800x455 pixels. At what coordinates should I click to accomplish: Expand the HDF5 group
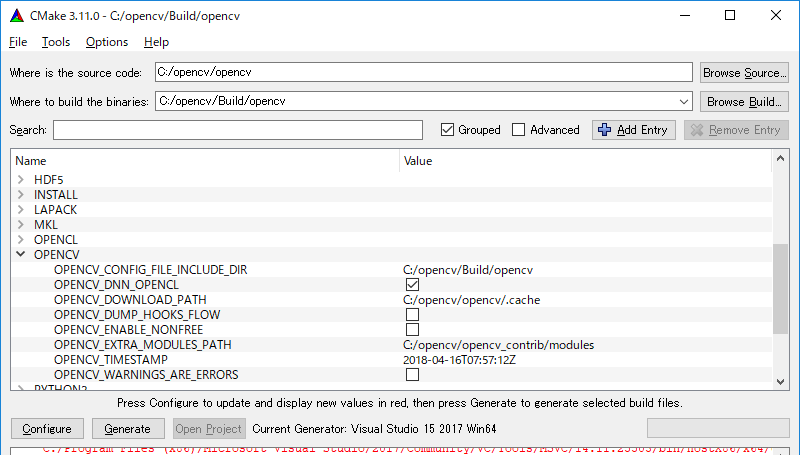[21, 180]
